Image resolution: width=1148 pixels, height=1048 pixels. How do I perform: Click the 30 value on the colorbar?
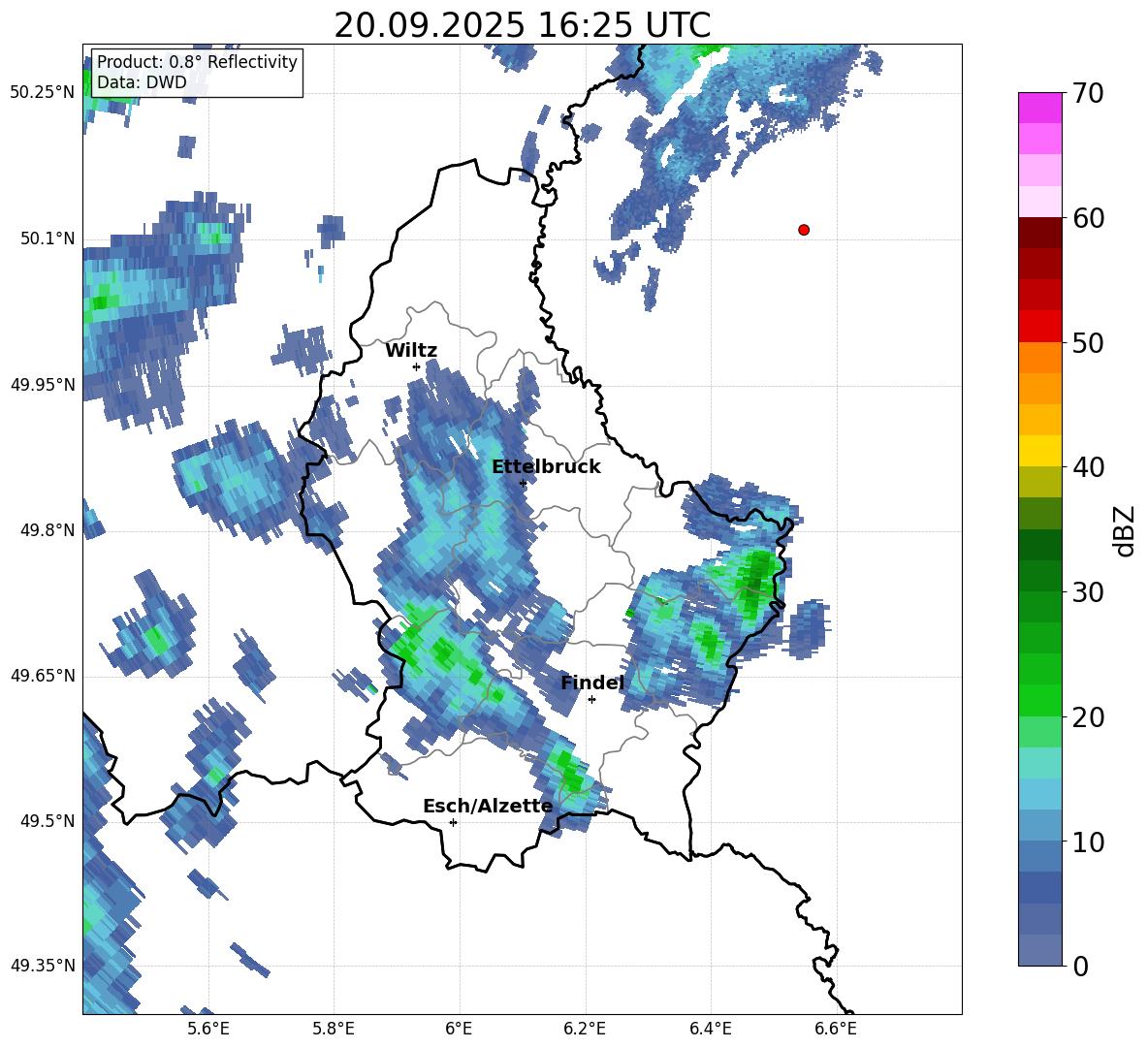click(1088, 592)
